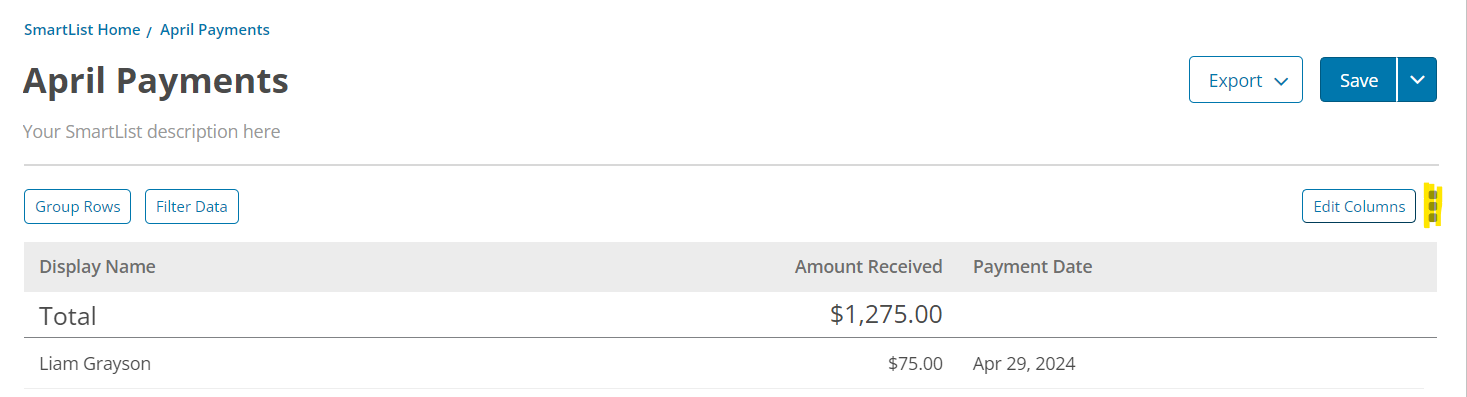Open the Export dropdown menu

1246,80
